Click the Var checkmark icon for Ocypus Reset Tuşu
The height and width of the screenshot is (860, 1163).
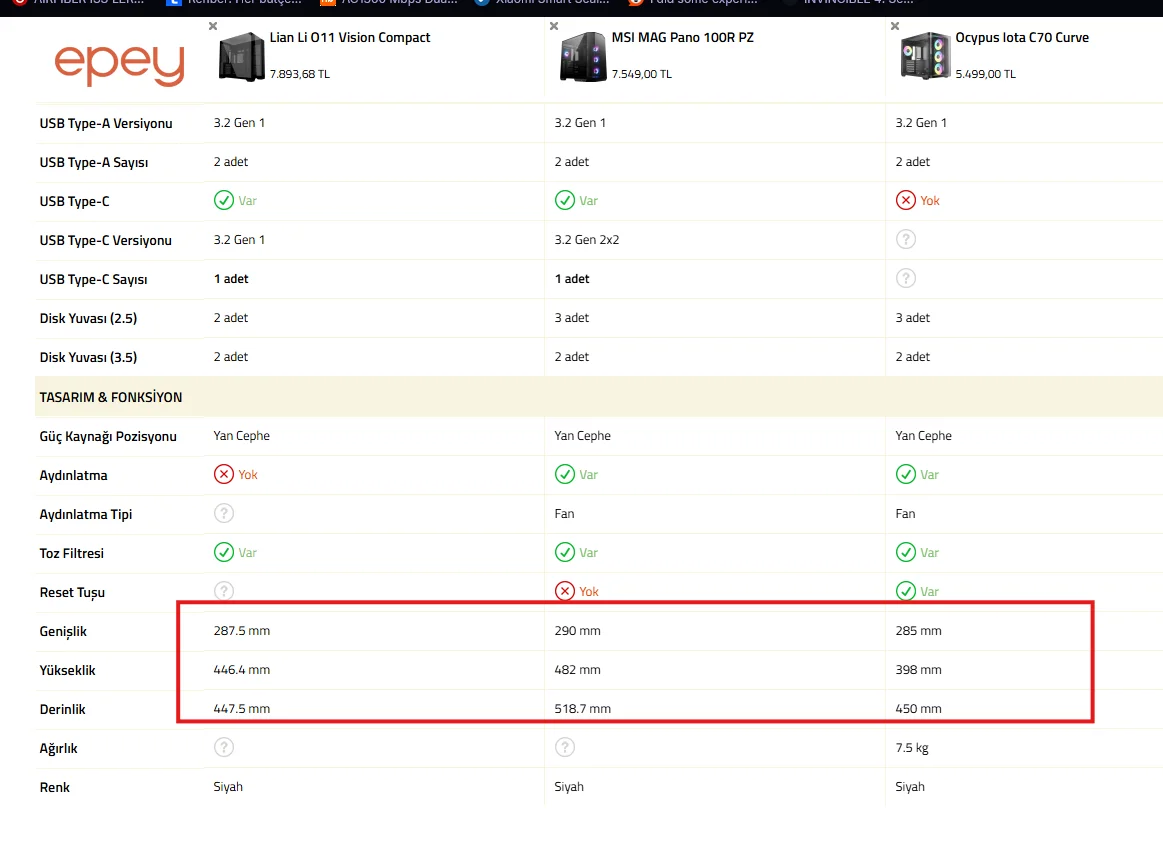tap(906, 591)
